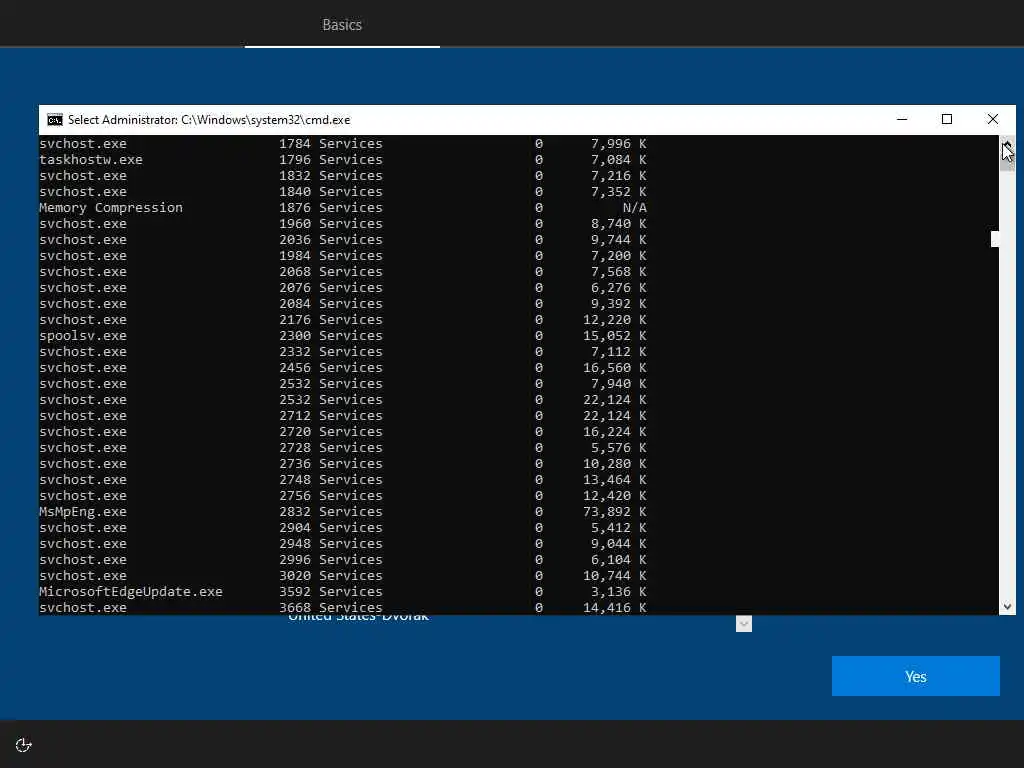The image size is (1024, 768).
Task: Click PID 2068 in the list
Action: click(295, 272)
